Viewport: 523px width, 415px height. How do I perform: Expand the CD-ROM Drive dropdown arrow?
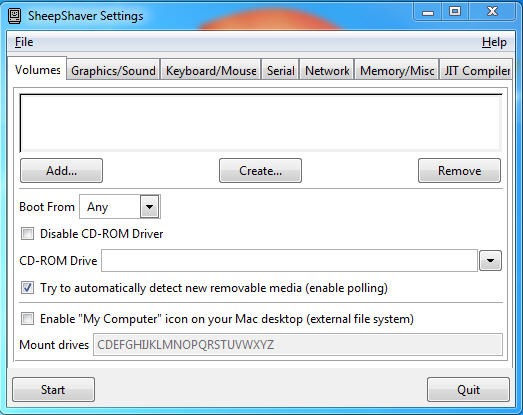[x=490, y=260]
